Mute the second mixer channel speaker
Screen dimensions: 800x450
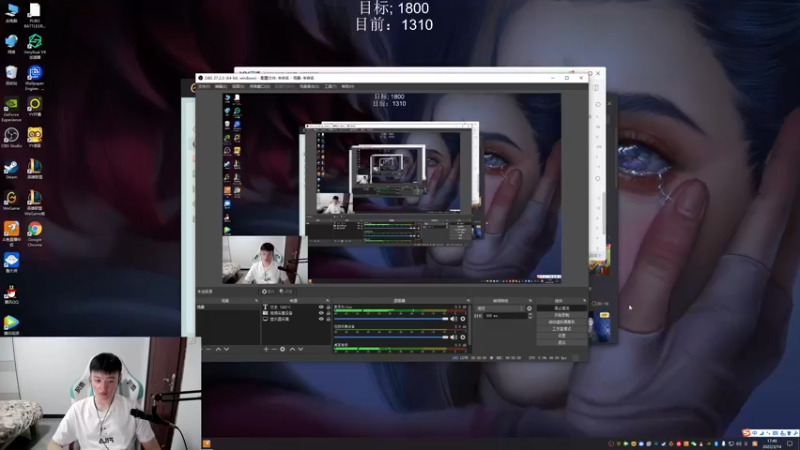[453, 337]
